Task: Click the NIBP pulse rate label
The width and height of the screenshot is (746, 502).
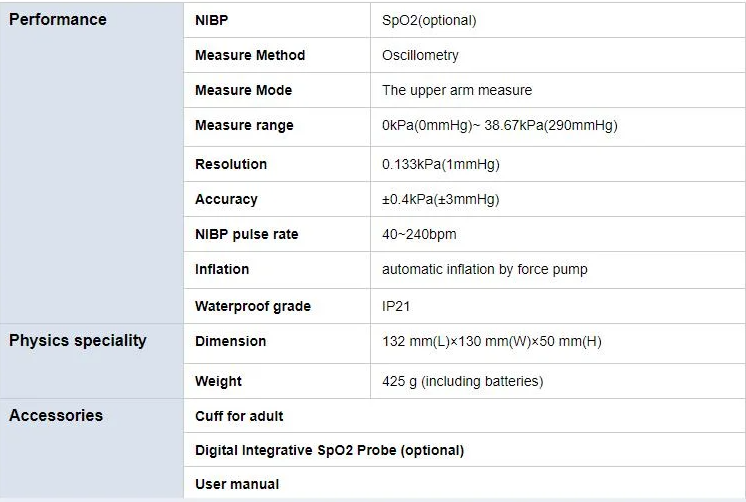Action: tap(246, 234)
